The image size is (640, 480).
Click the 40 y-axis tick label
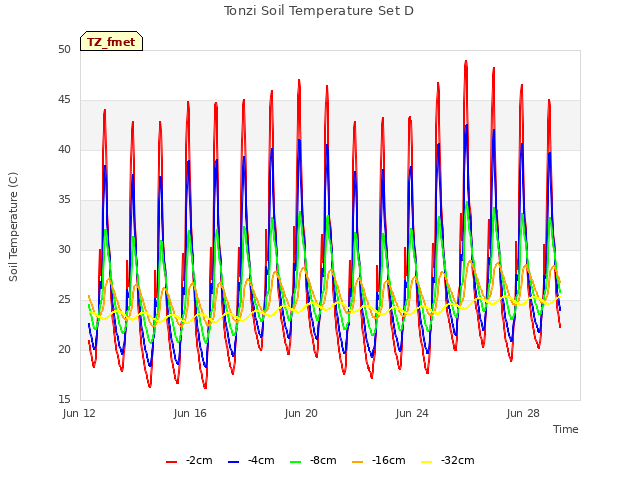(64, 149)
